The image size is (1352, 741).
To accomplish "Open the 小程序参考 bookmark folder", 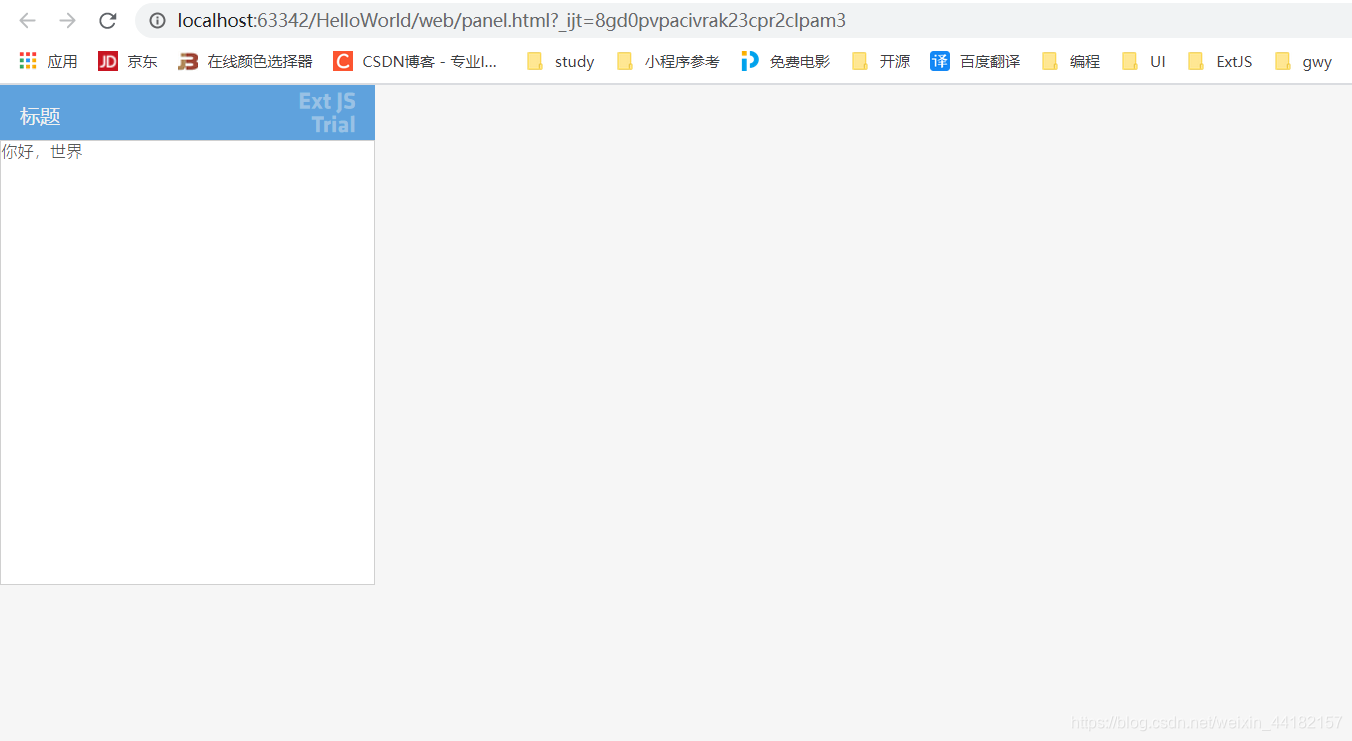I will pyautogui.click(x=668, y=61).
